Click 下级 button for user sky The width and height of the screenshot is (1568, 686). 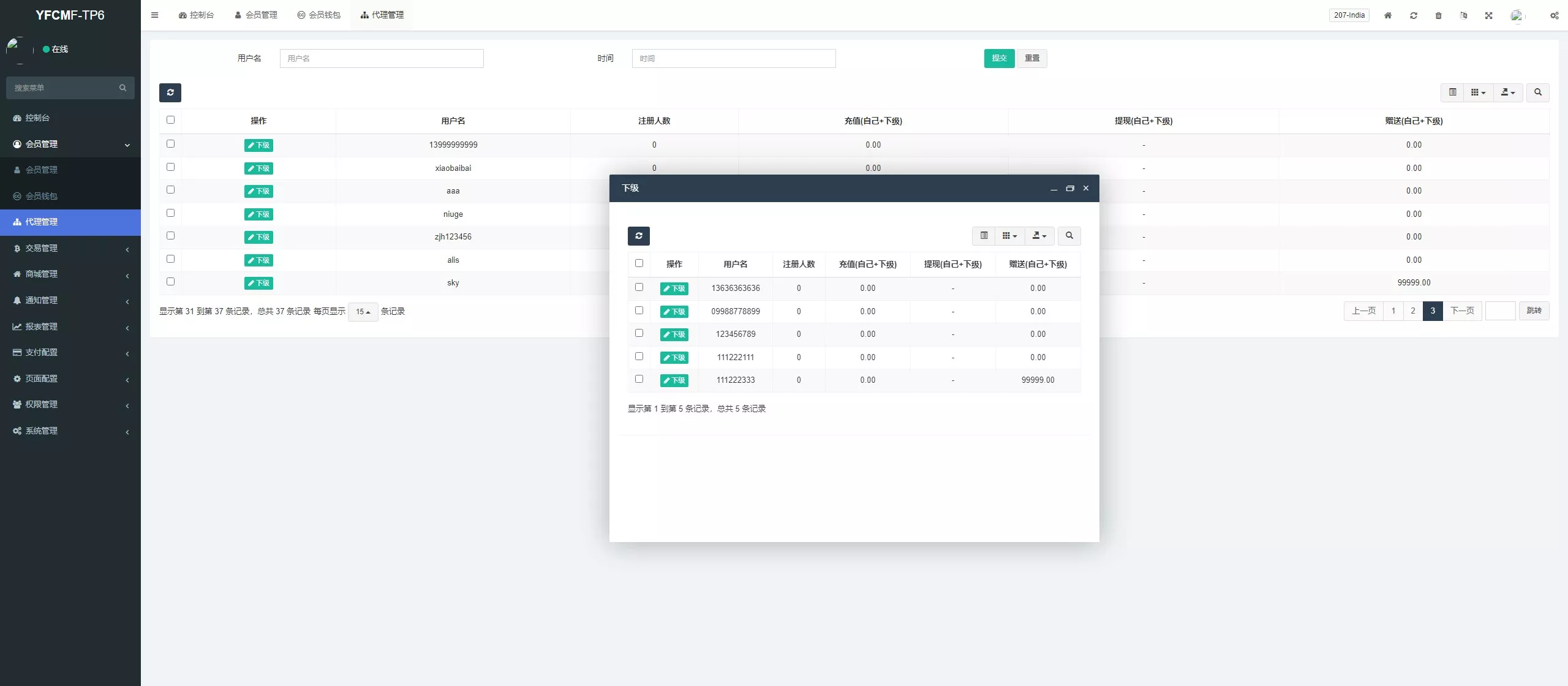tap(258, 283)
